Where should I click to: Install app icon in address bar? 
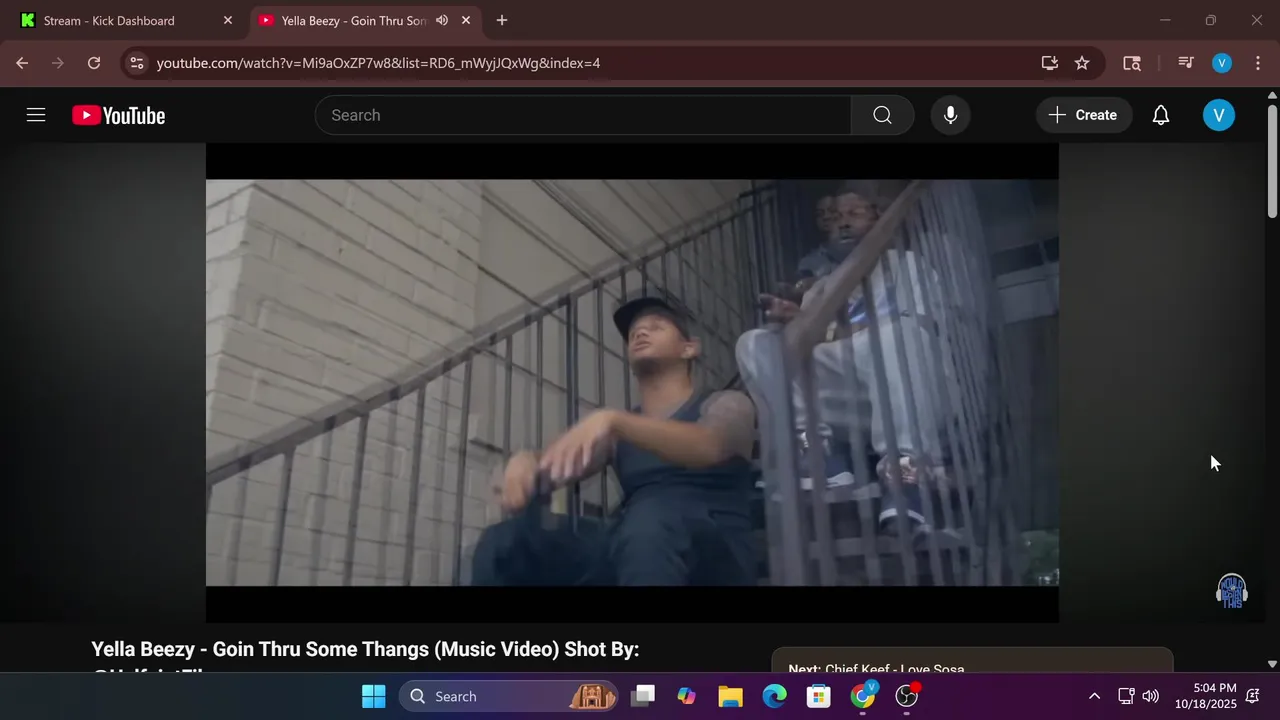[1049, 63]
